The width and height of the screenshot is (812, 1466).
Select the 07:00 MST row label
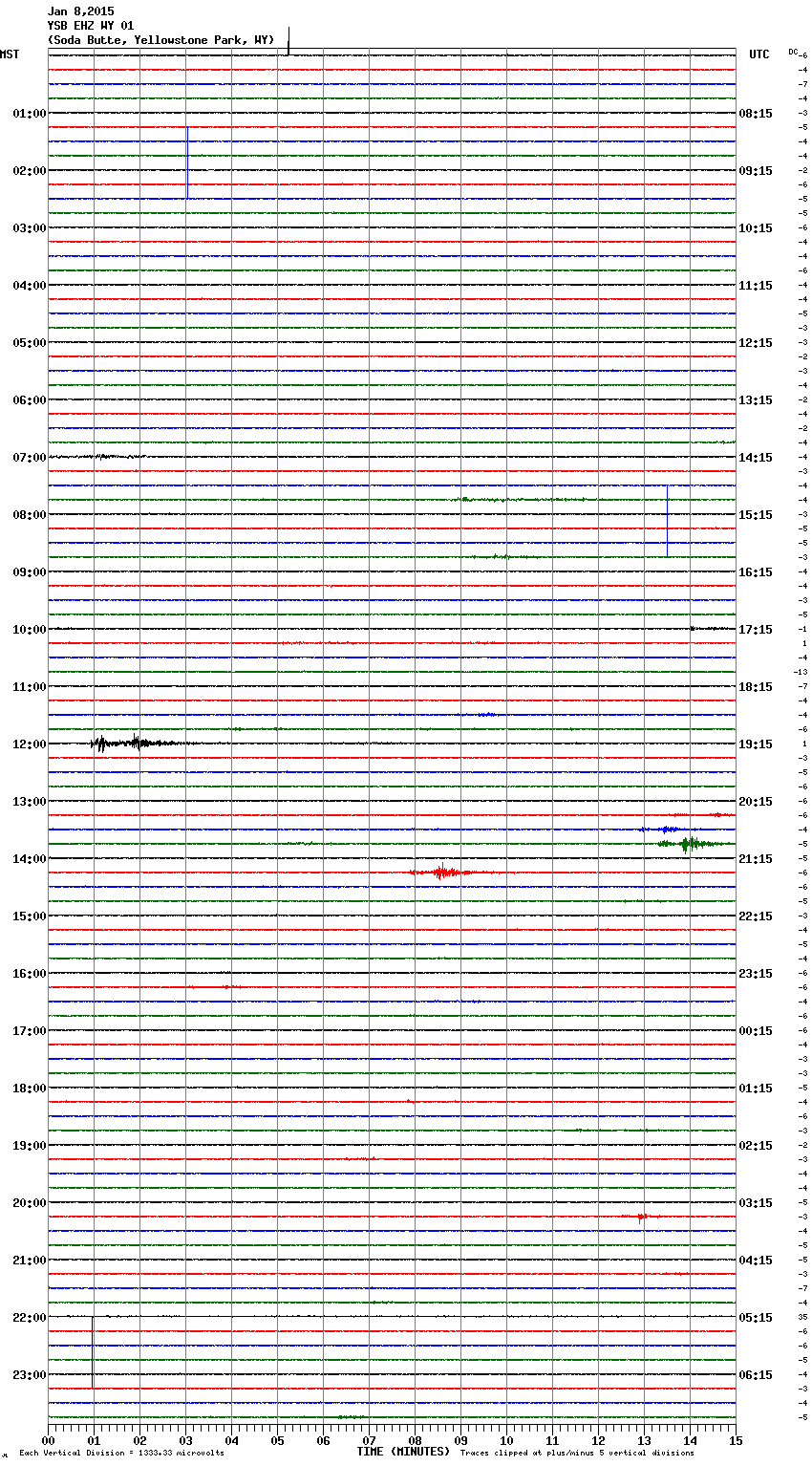click(x=29, y=458)
